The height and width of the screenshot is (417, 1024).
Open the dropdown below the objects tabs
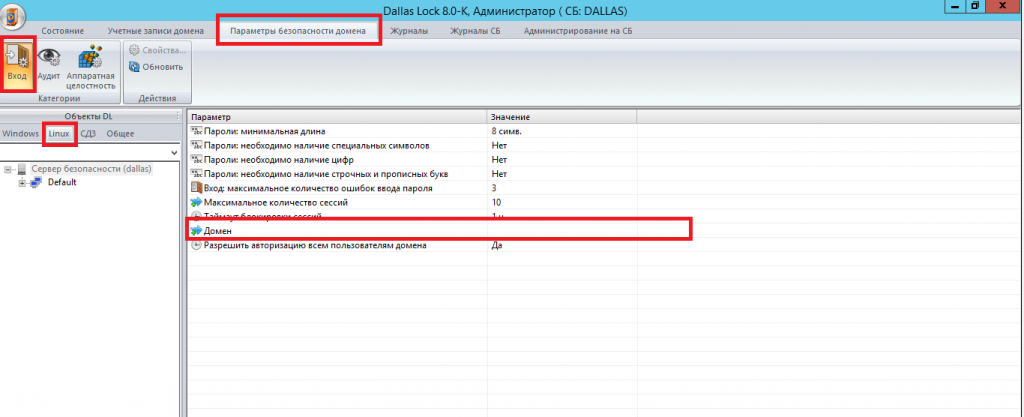[174, 152]
